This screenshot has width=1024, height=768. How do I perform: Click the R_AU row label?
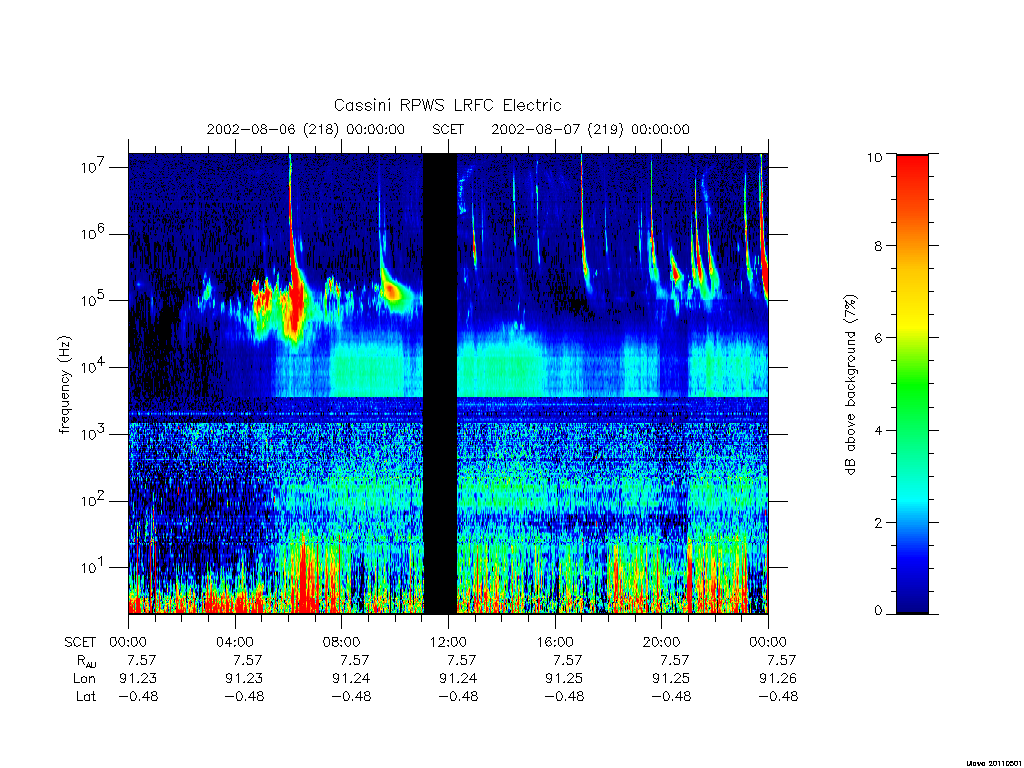tap(85, 661)
